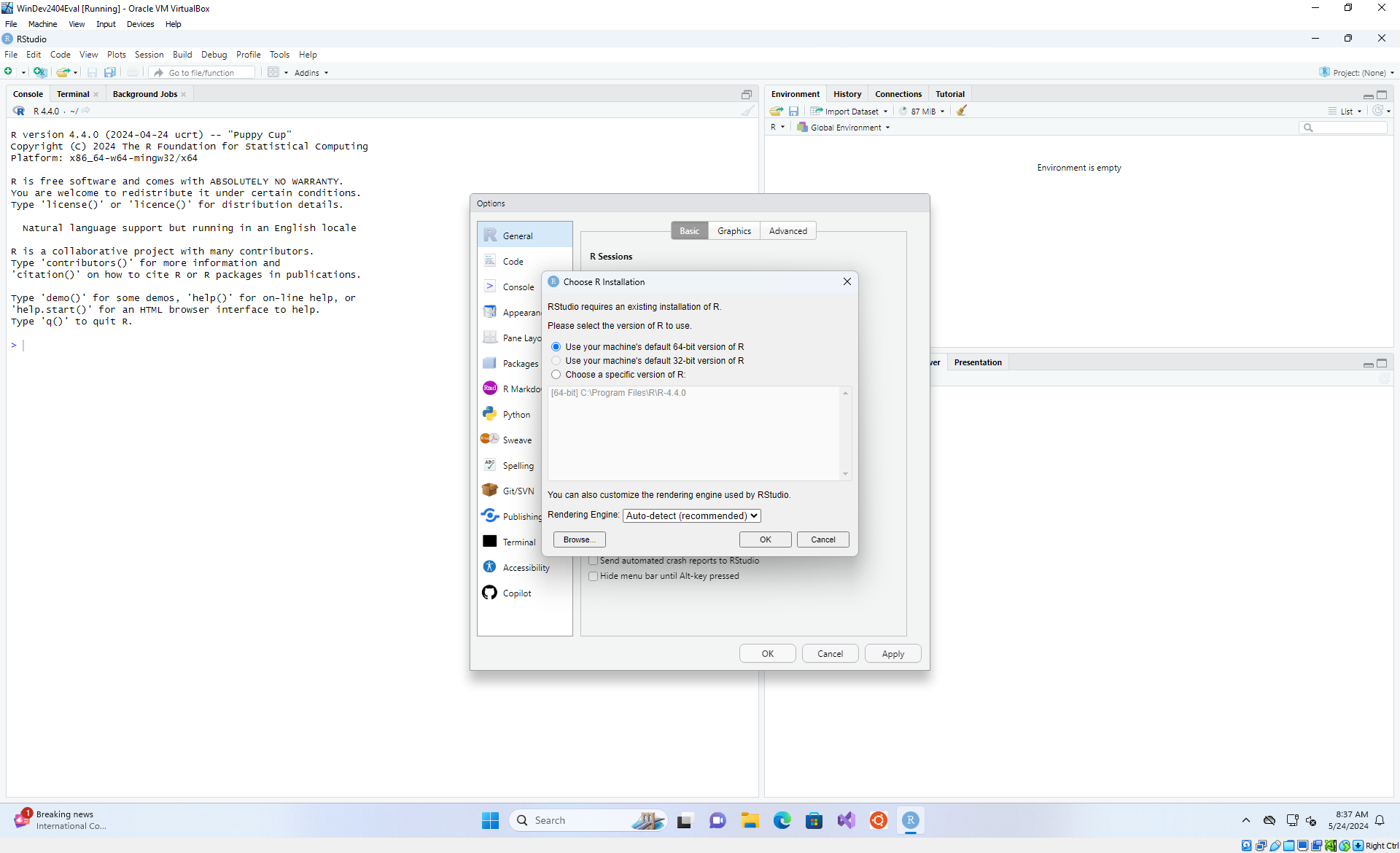
Task: Minimize the Environment pane
Action: coord(1368,96)
